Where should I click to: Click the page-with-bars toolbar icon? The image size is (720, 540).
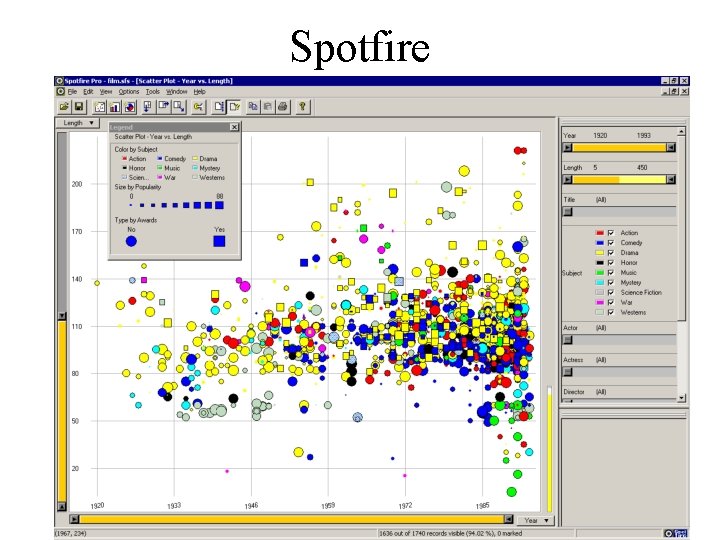(219, 107)
